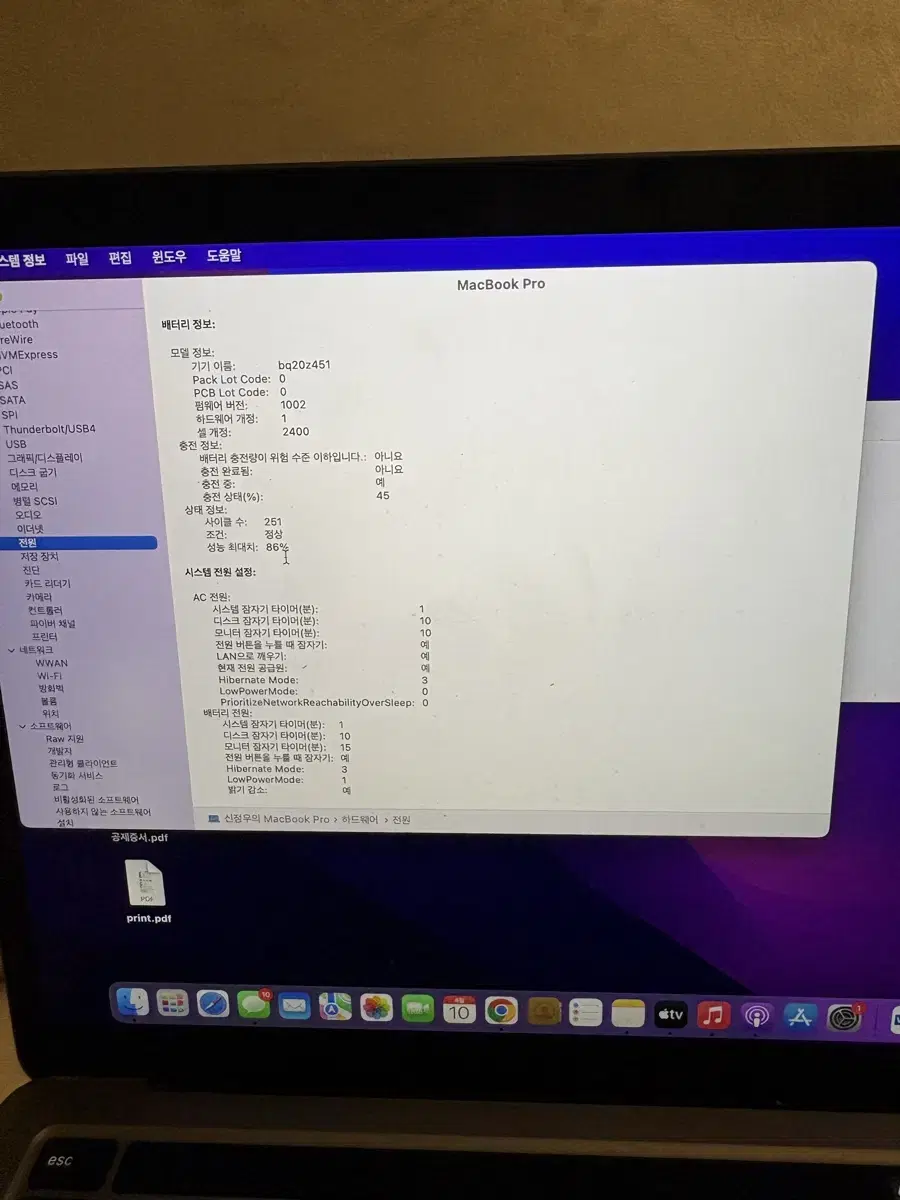Select 볼륨 under 네트워크
Screen dimensions: 900x1200
click(49, 701)
